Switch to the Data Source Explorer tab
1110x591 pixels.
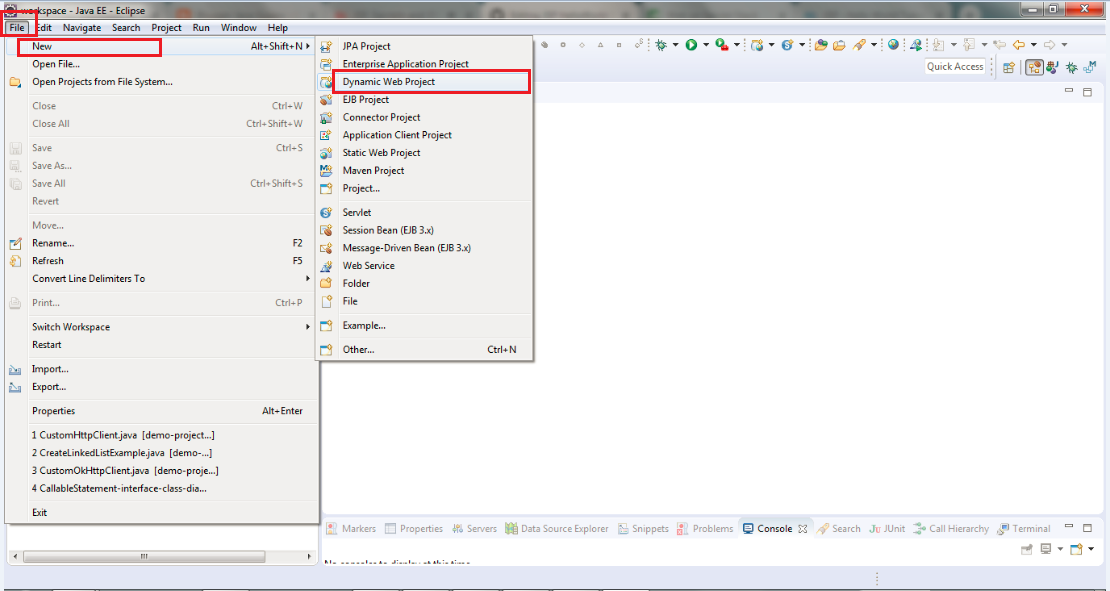(556, 529)
